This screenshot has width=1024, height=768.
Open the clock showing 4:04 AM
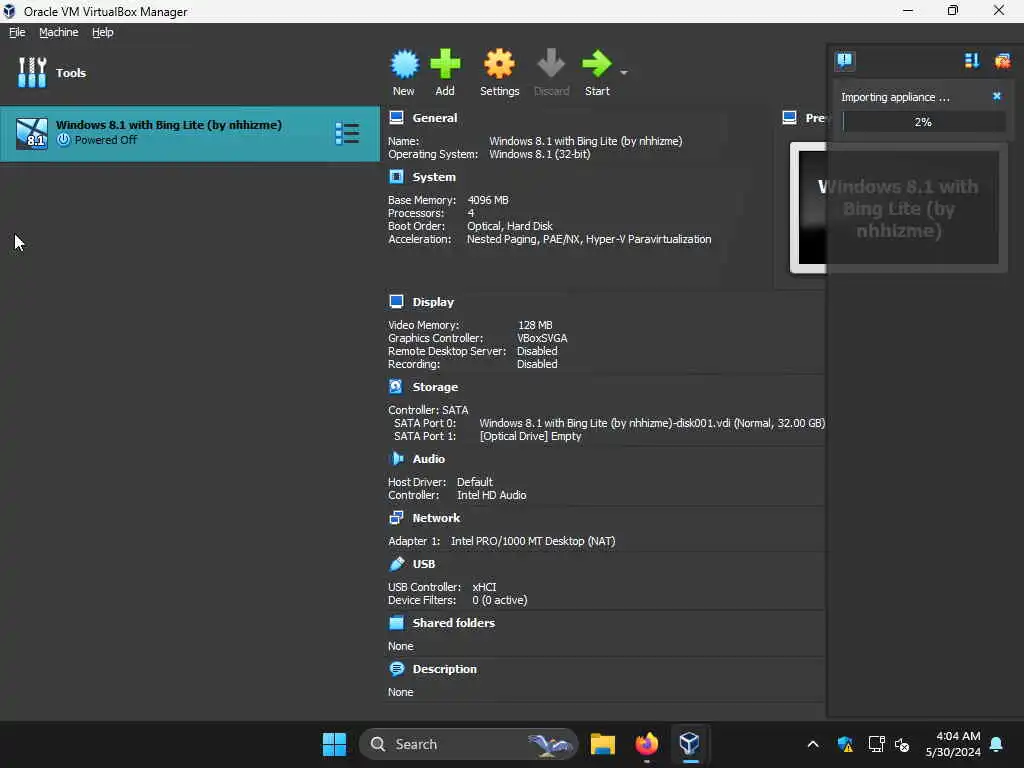click(953, 744)
